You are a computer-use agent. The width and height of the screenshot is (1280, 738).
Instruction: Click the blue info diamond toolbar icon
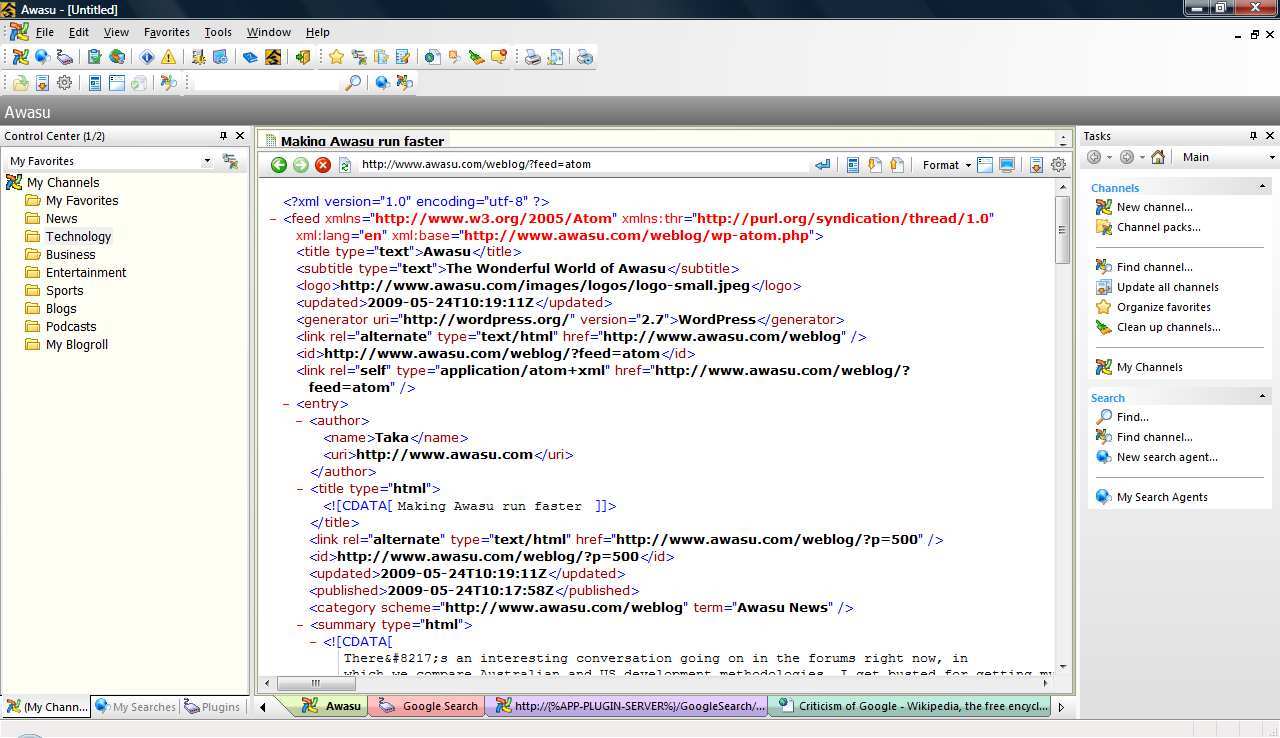point(147,57)
